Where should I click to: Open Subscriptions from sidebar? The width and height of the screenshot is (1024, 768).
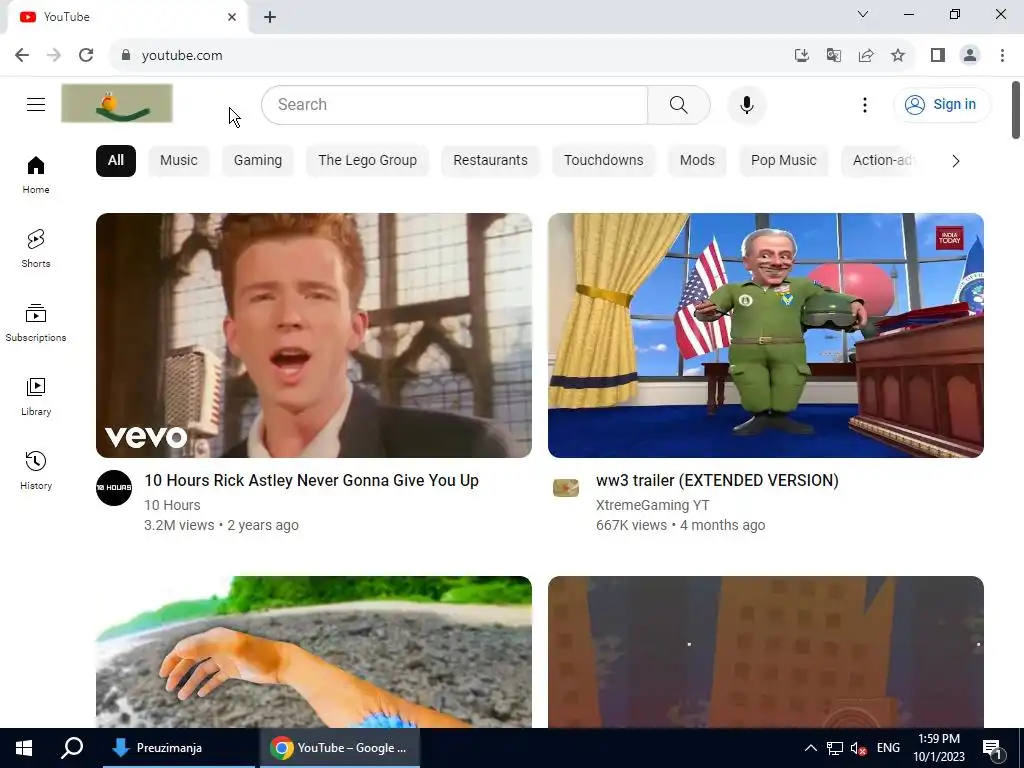point(36,323)
